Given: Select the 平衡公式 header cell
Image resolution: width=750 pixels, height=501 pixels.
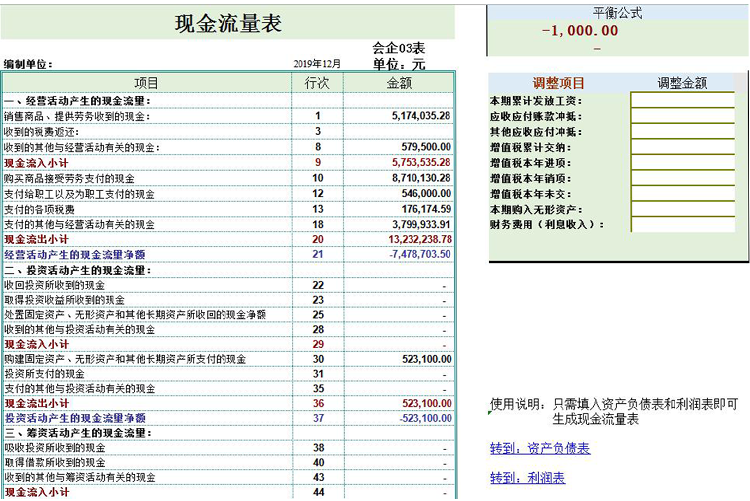Looking at the screenshot, I should point(618,13).
